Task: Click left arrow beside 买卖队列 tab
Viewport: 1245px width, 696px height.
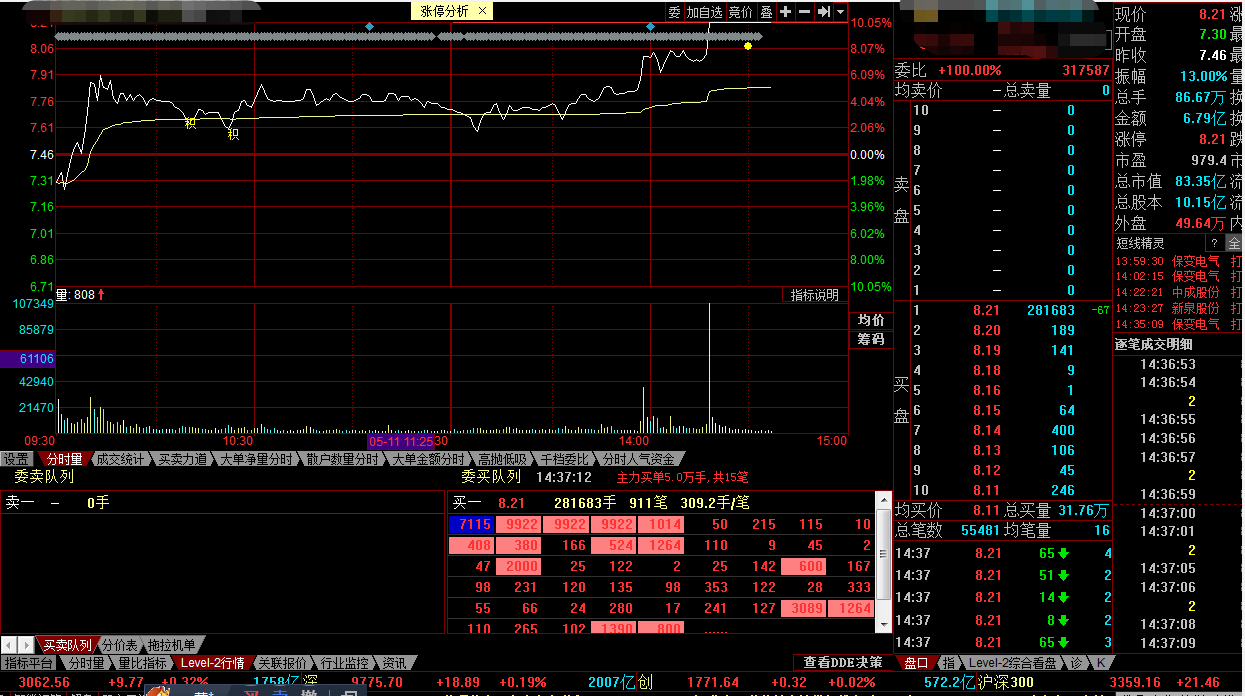Action: click(9, 645)
